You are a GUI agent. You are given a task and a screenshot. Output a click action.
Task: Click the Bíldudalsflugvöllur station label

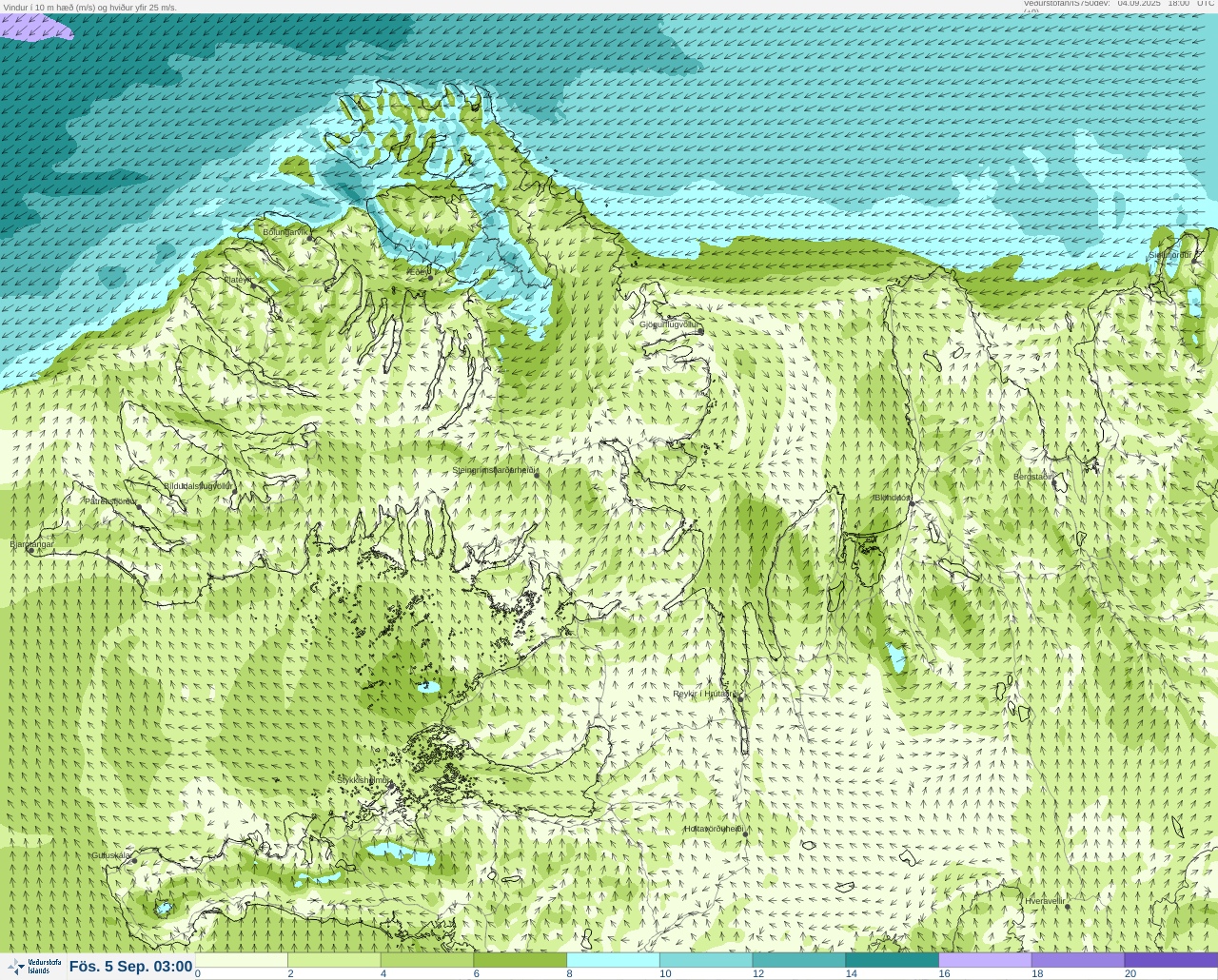[x=198, y=485]
